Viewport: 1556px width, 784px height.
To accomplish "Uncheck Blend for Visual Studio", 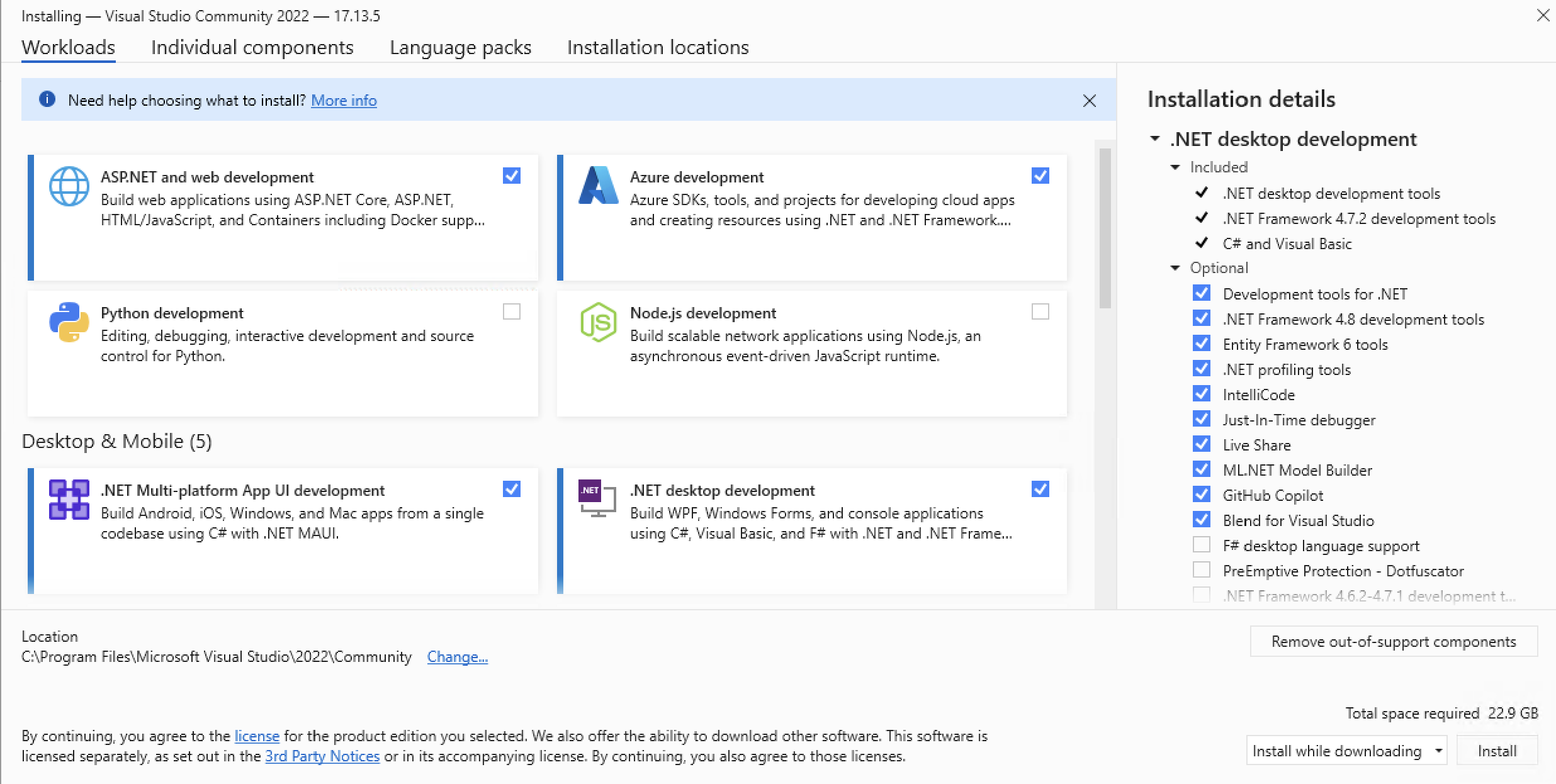I will [1202, 520].
